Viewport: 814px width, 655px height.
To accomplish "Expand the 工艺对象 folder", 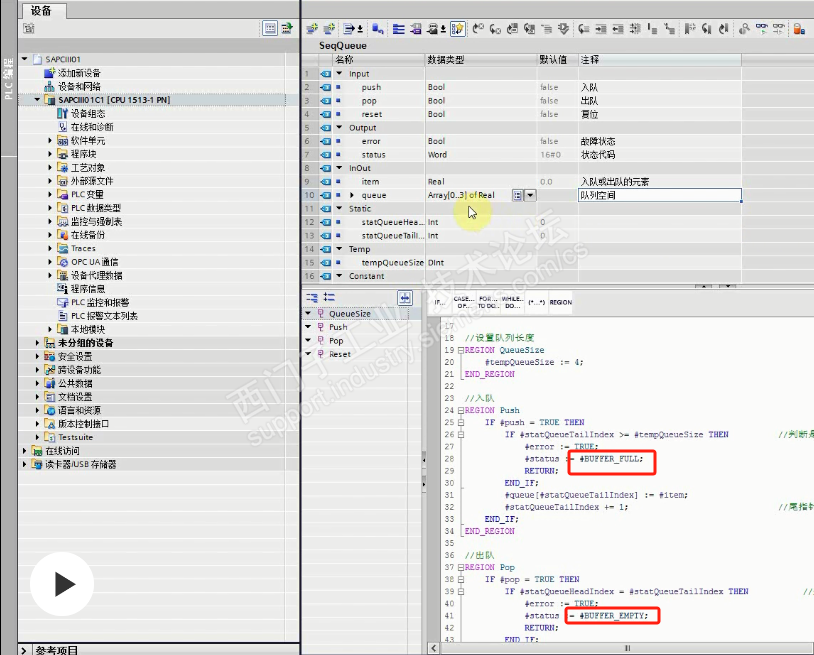I will pos(50,167).
